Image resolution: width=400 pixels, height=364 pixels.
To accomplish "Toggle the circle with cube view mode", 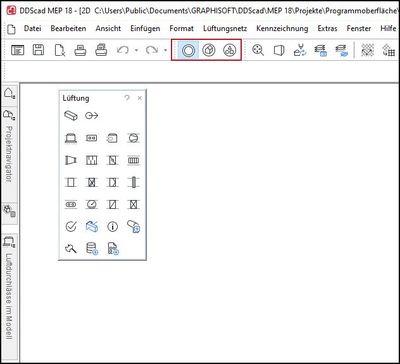I will tap(209, 50).
